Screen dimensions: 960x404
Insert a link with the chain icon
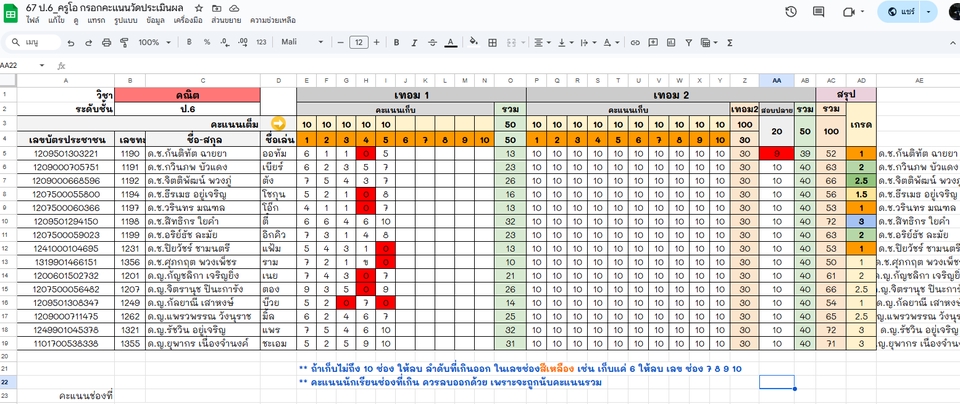click(x=636, y=42)
